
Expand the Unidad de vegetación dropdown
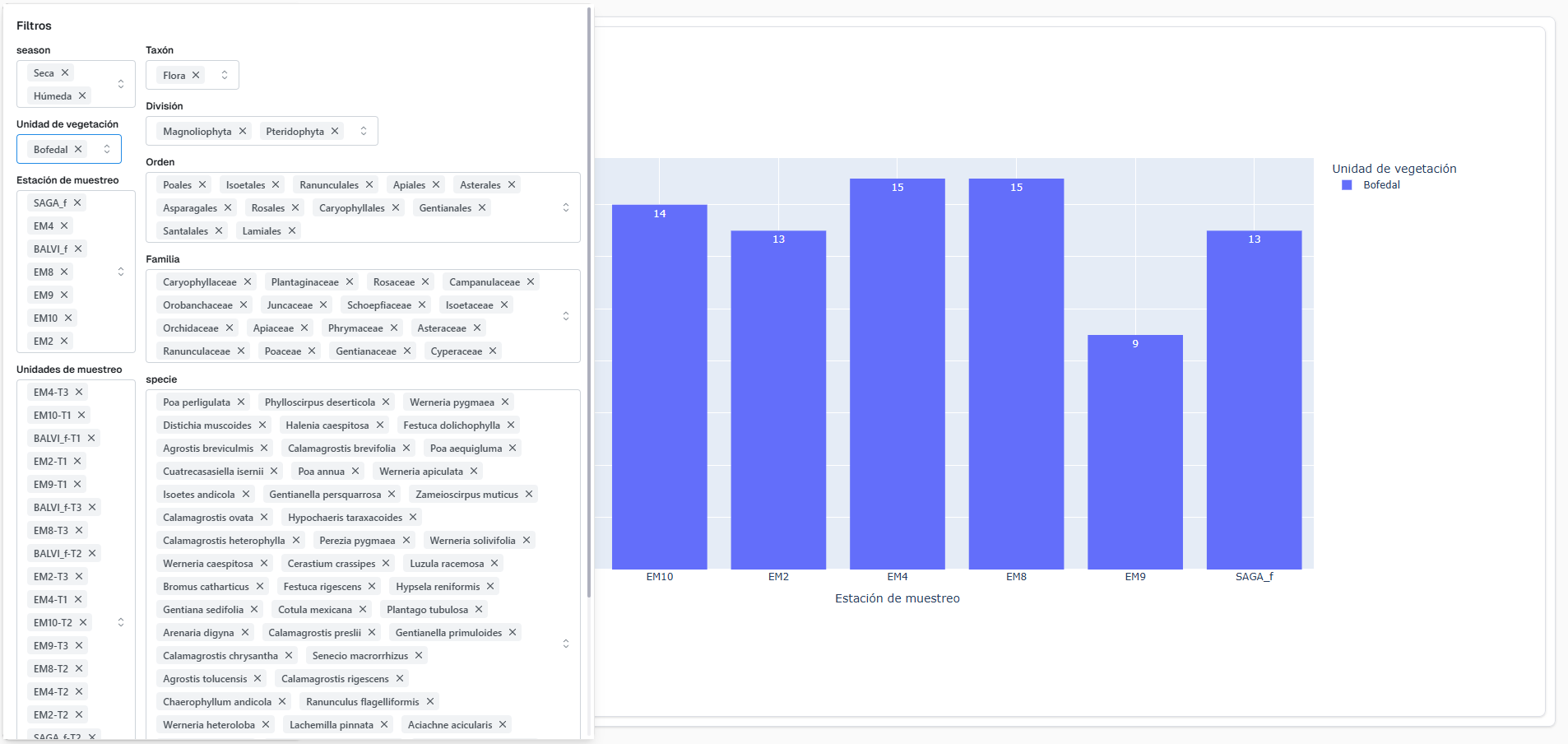click(x=107, y=149)
